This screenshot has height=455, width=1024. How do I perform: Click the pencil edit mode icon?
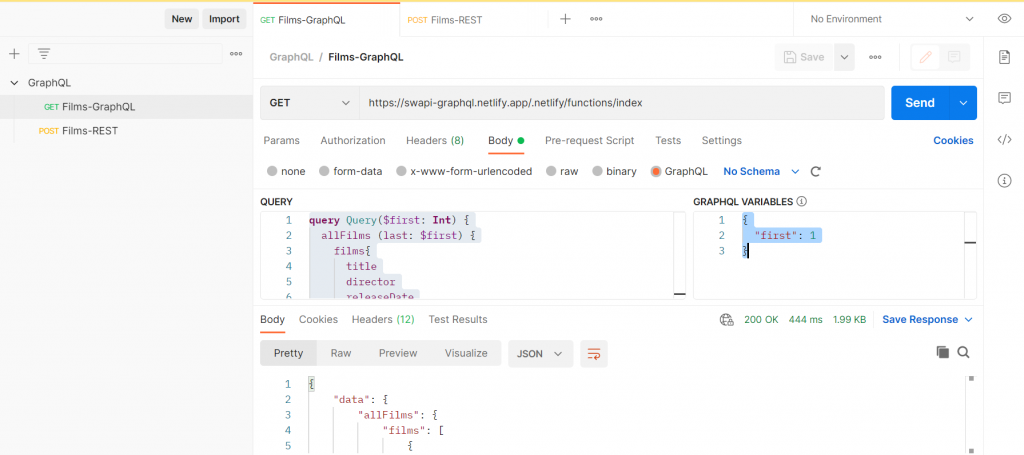(925, 57)
